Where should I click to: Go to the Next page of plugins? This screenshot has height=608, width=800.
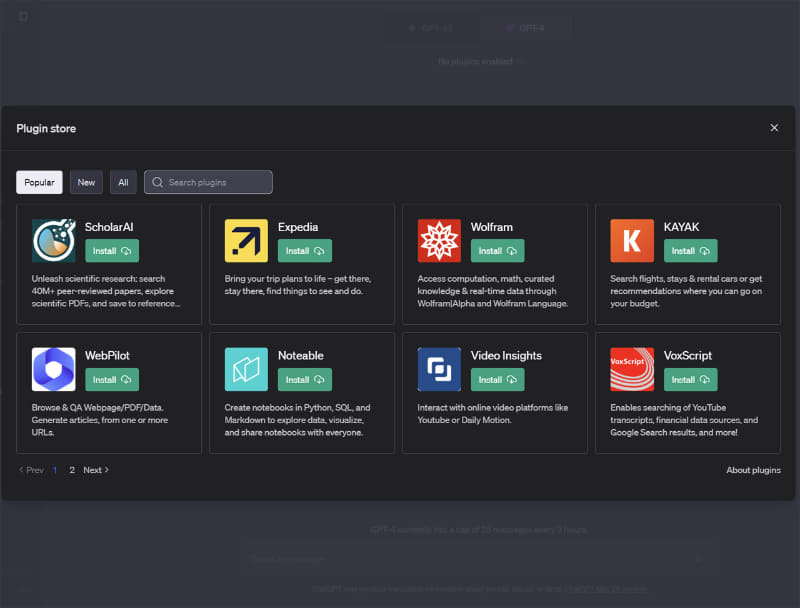click(96, 470)
